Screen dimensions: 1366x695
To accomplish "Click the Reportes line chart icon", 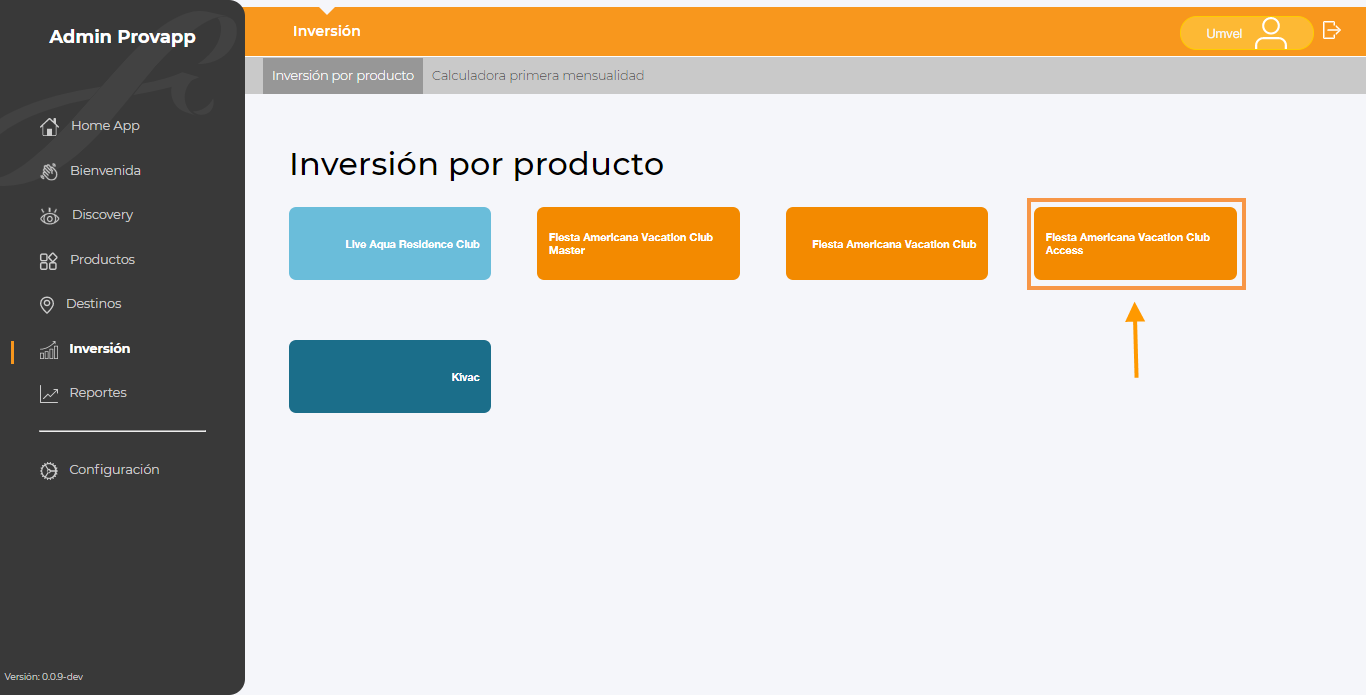I will 48,394.
